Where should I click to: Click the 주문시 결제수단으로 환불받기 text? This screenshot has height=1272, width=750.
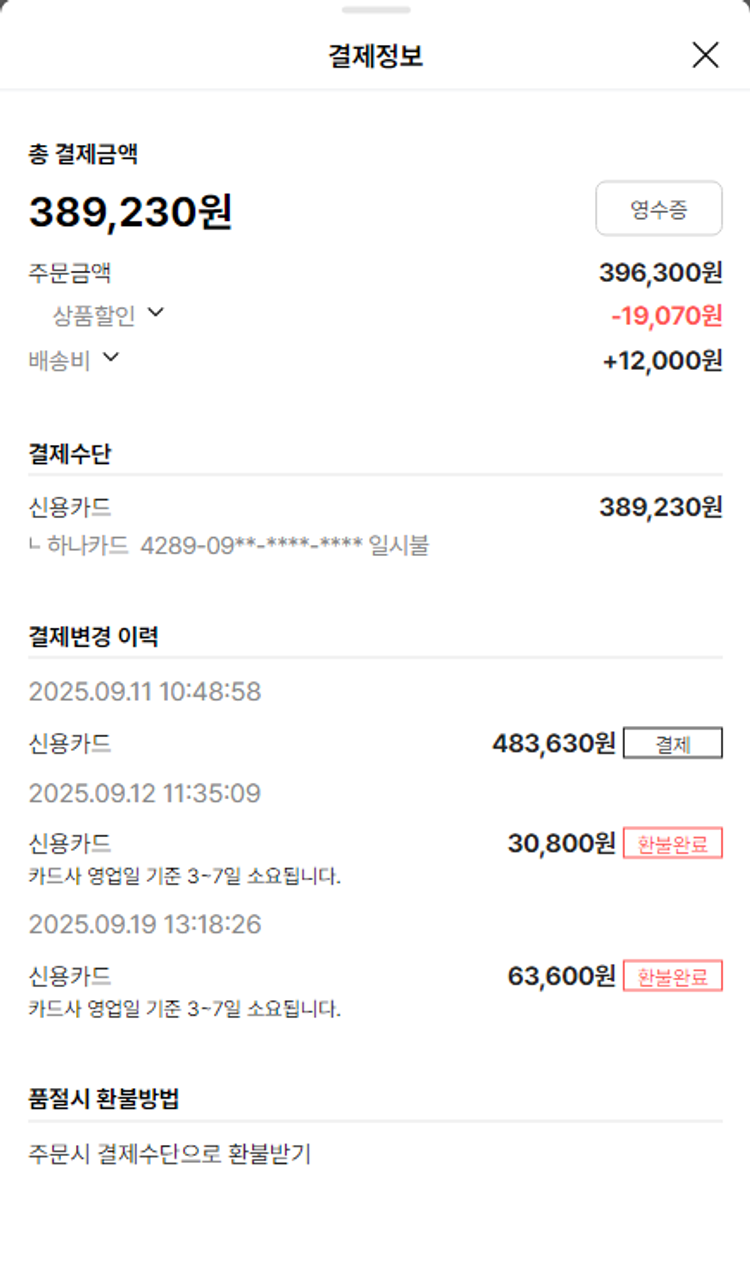169,1154
